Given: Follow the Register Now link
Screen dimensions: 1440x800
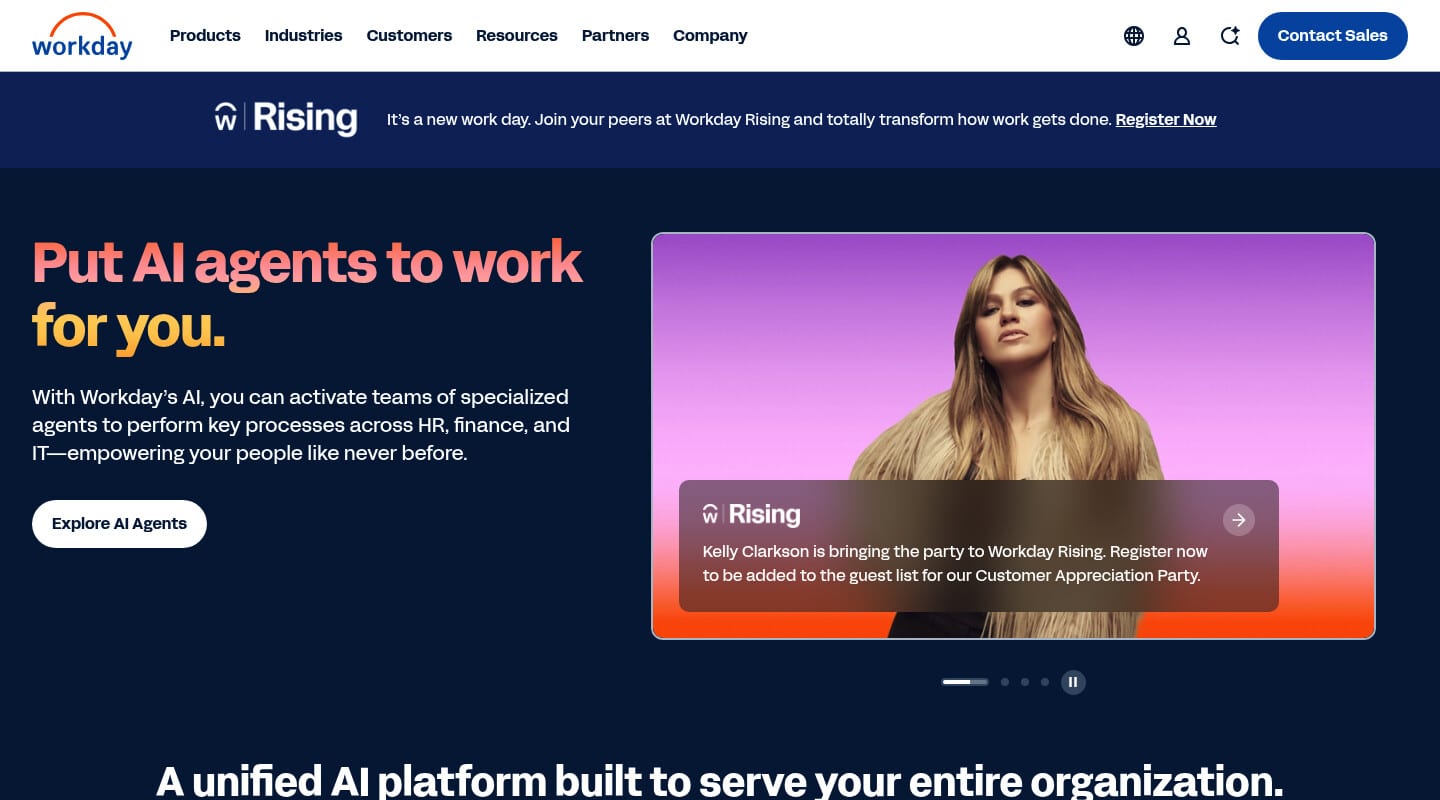Looking at the screenshot, I should (x=1166, y=120).
